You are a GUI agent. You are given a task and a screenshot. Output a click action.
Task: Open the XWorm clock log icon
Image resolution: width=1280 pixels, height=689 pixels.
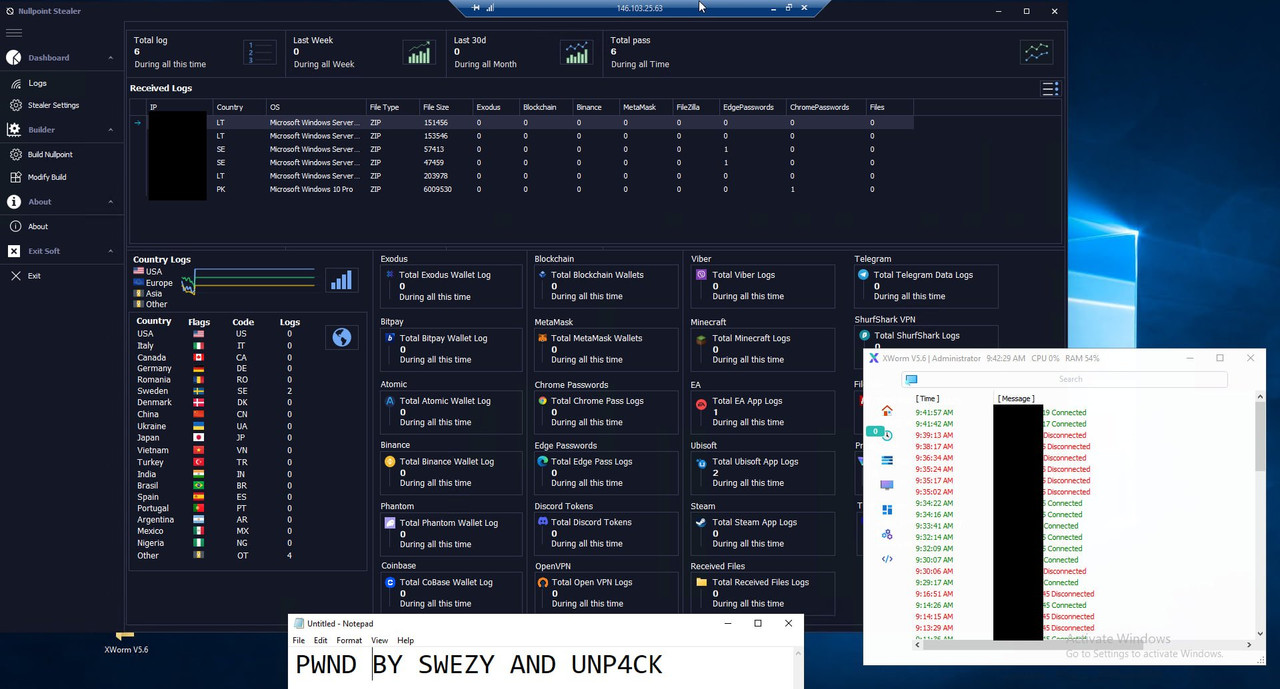[886, 435]
